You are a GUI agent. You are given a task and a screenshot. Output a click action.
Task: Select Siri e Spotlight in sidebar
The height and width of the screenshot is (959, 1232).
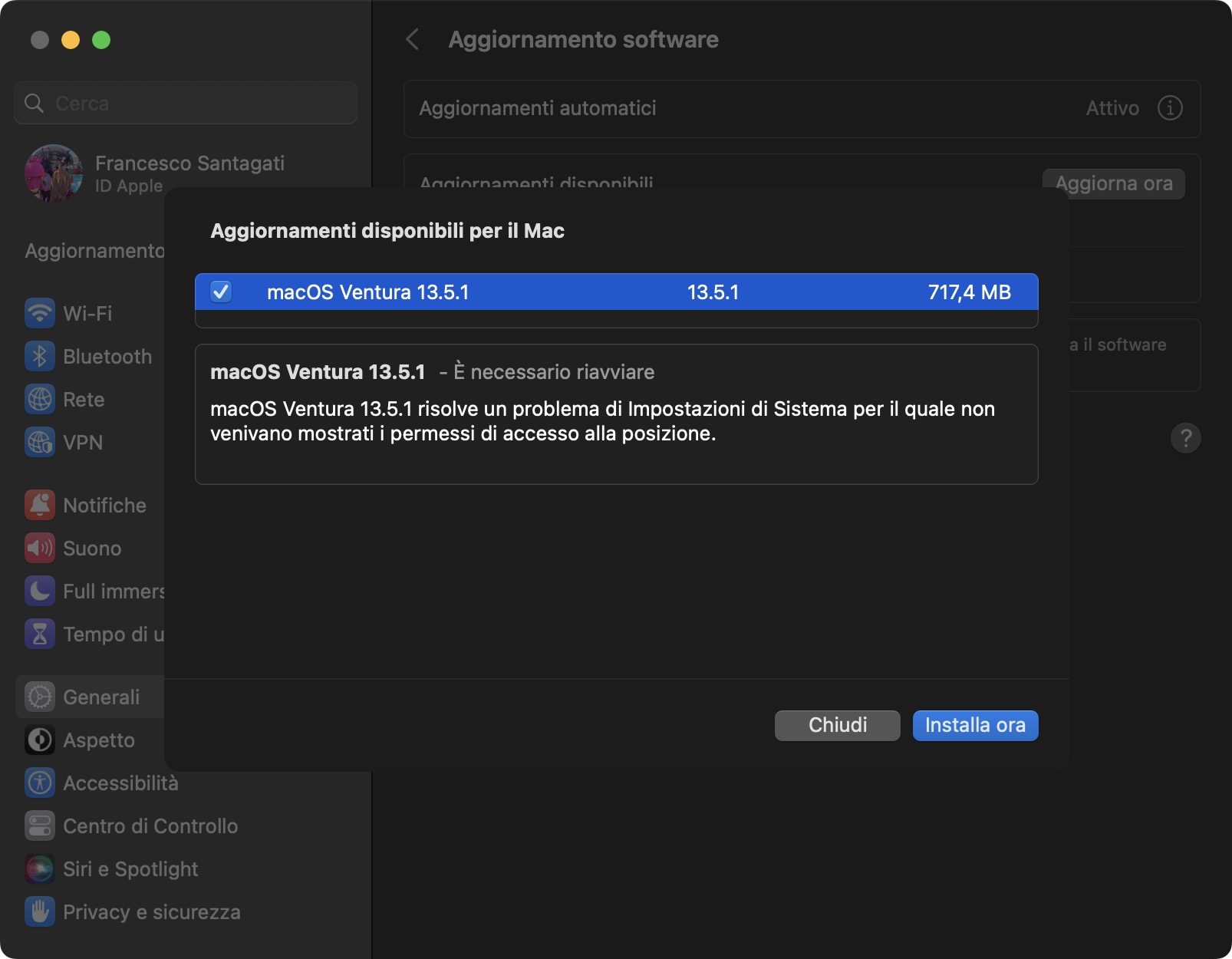[x=186, y=868]
